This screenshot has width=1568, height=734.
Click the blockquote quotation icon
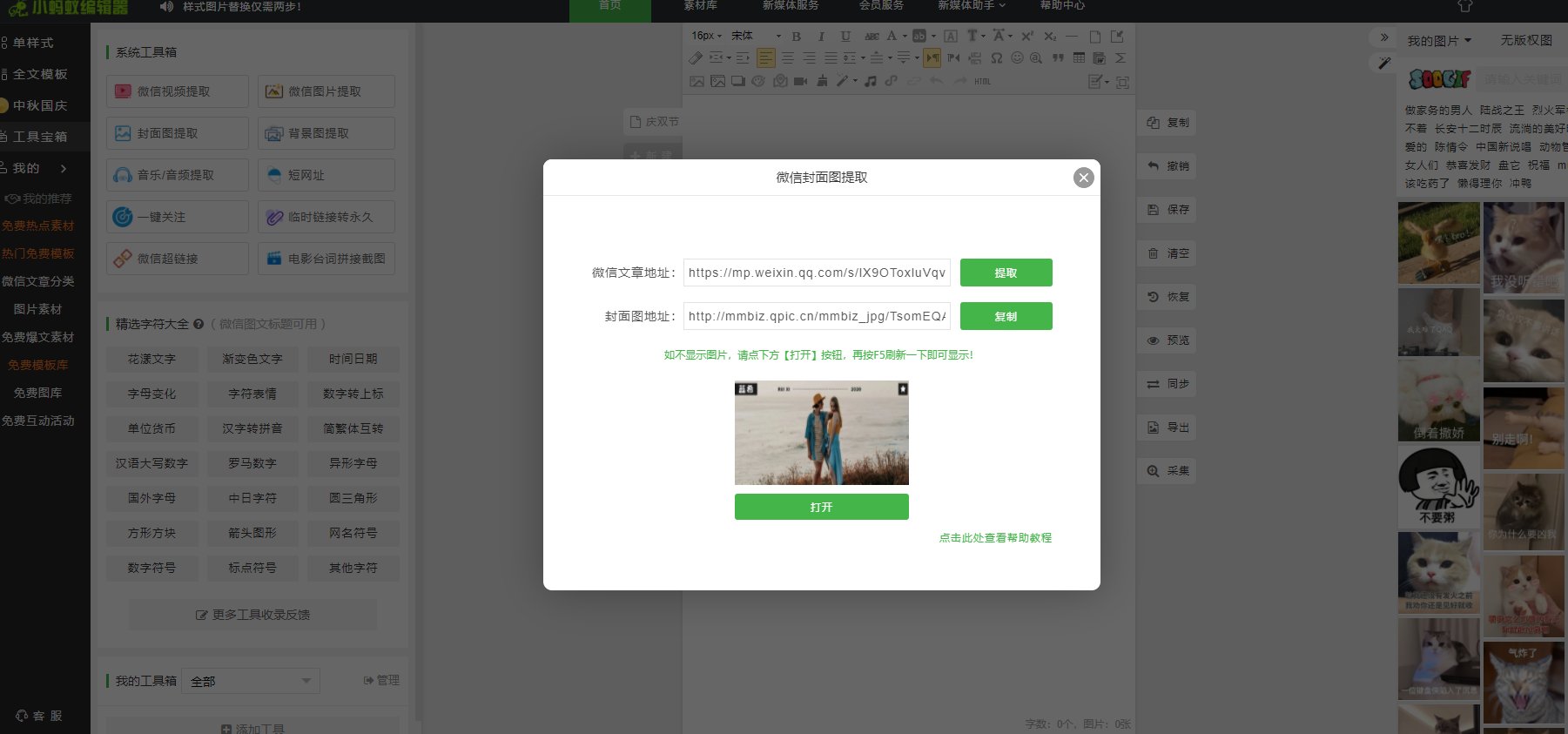point(1058,57)
